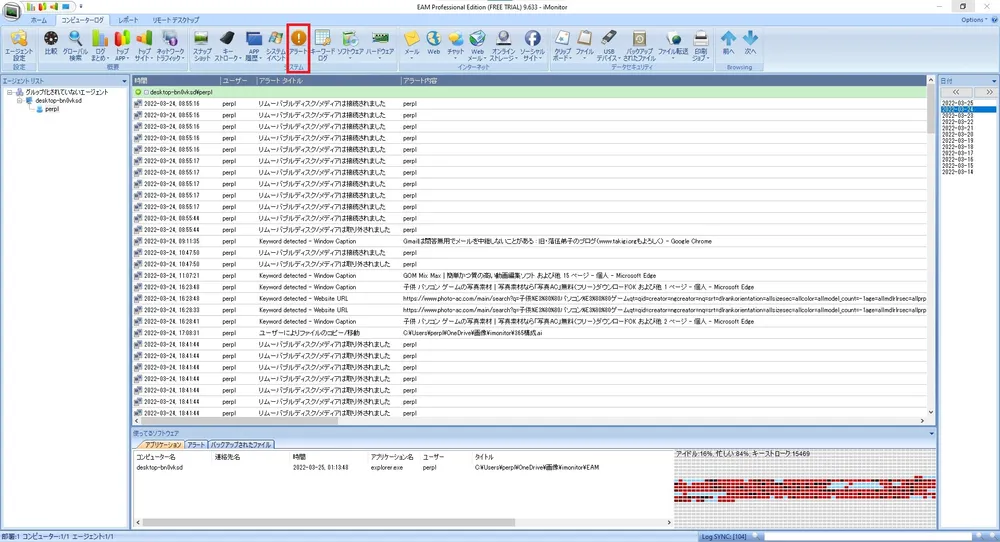Image resolution: width=1000 pixels, height=542 pixels.
Task: Select date 2022-03-14 in date list
Action: 958,172
